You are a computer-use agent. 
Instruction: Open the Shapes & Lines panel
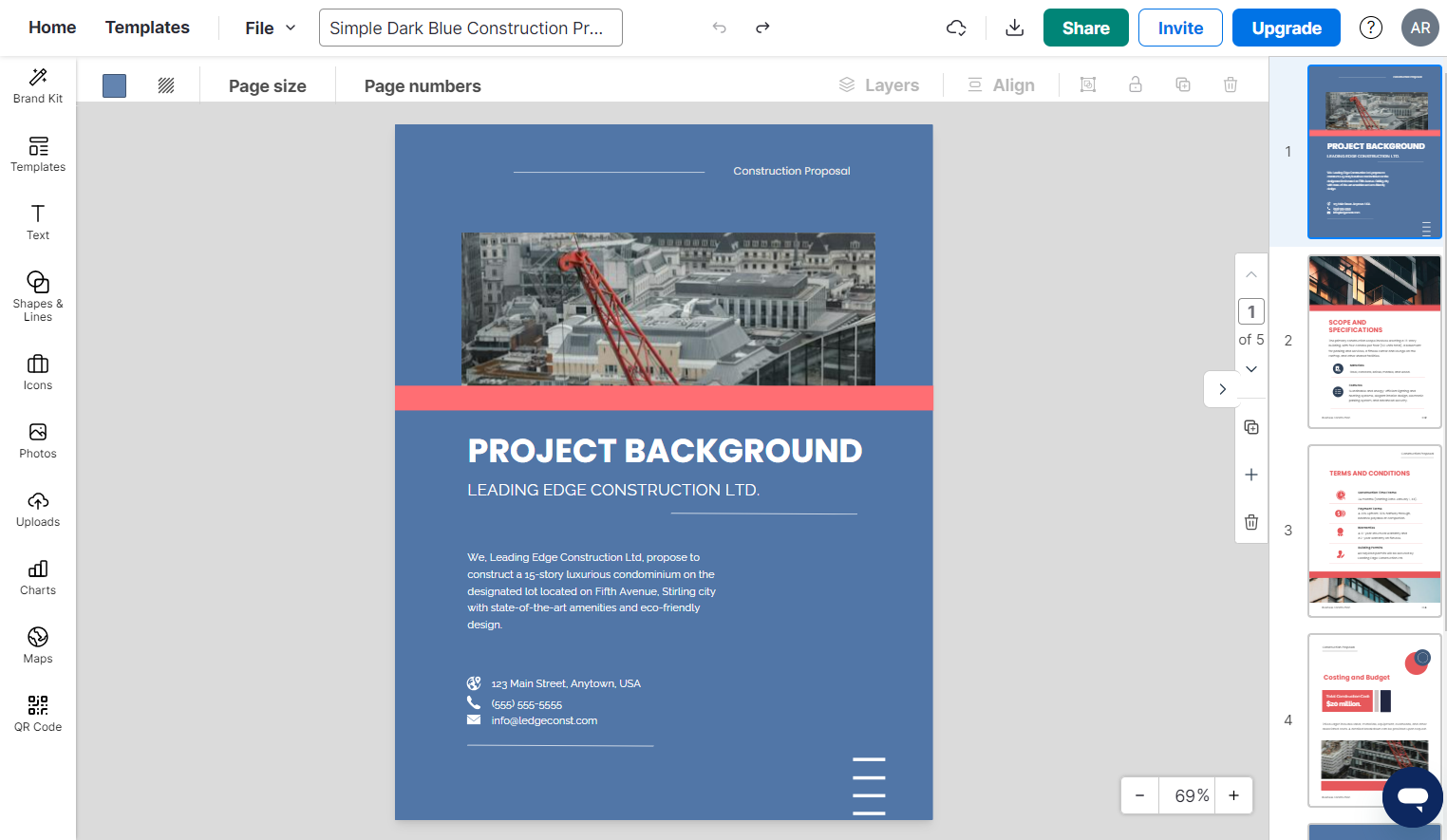tap(37, 296)
